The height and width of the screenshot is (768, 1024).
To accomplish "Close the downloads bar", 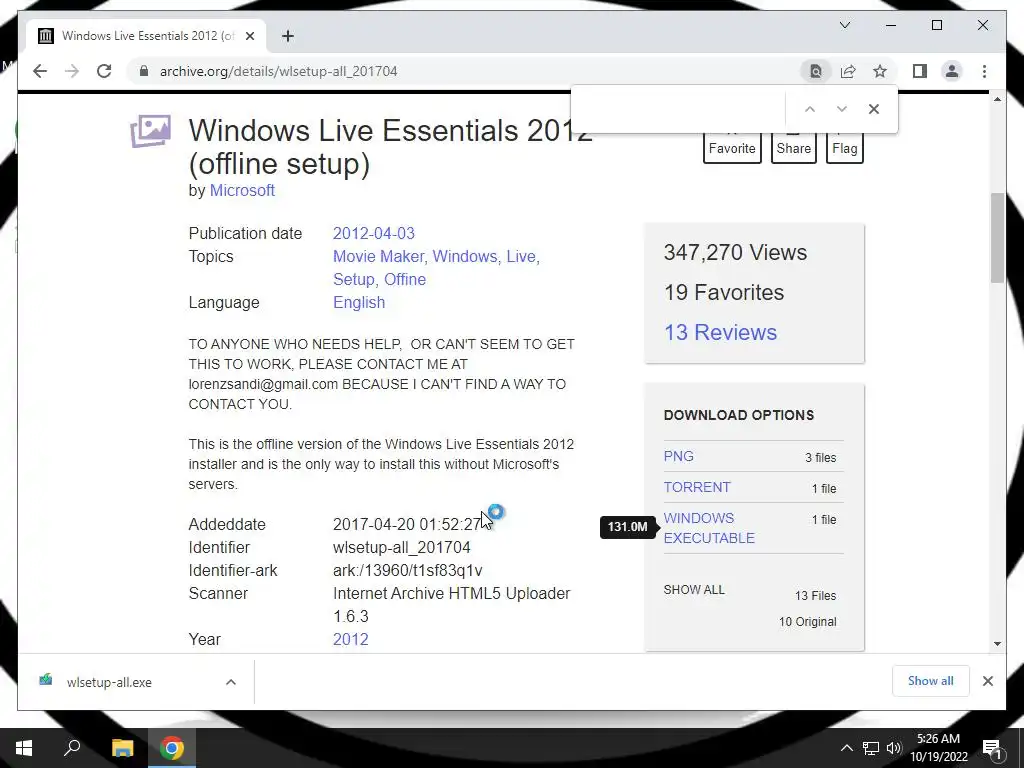I will (987, 681).
